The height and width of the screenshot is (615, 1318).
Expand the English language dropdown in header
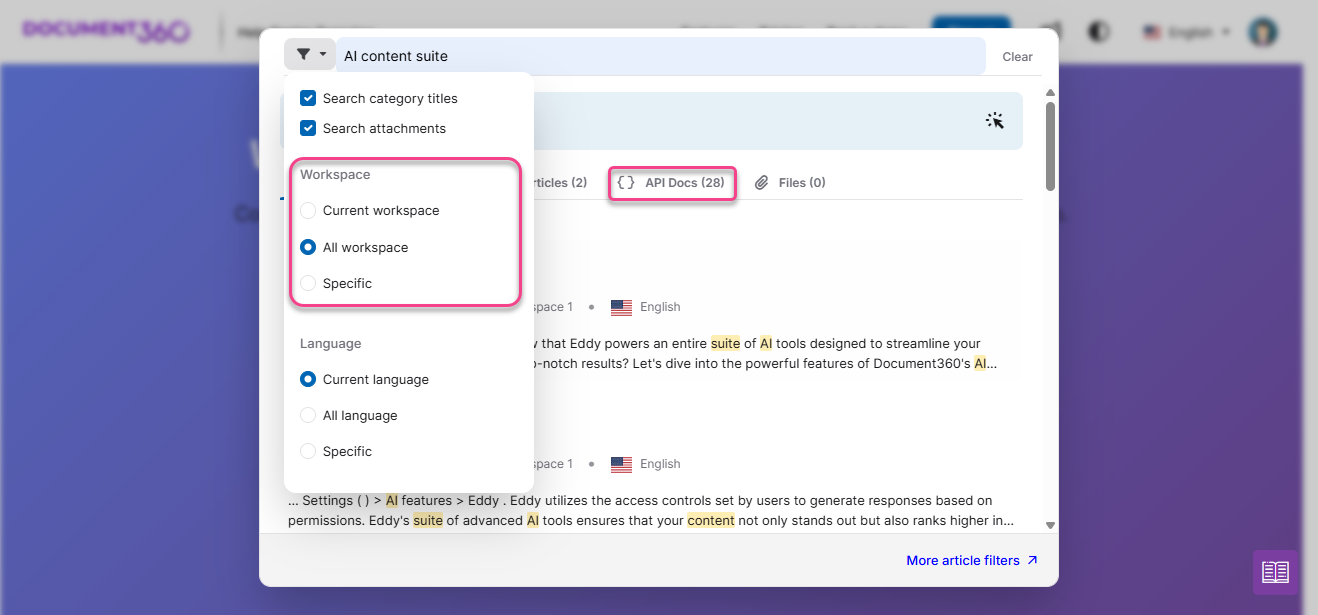[x=1187, y=32]
